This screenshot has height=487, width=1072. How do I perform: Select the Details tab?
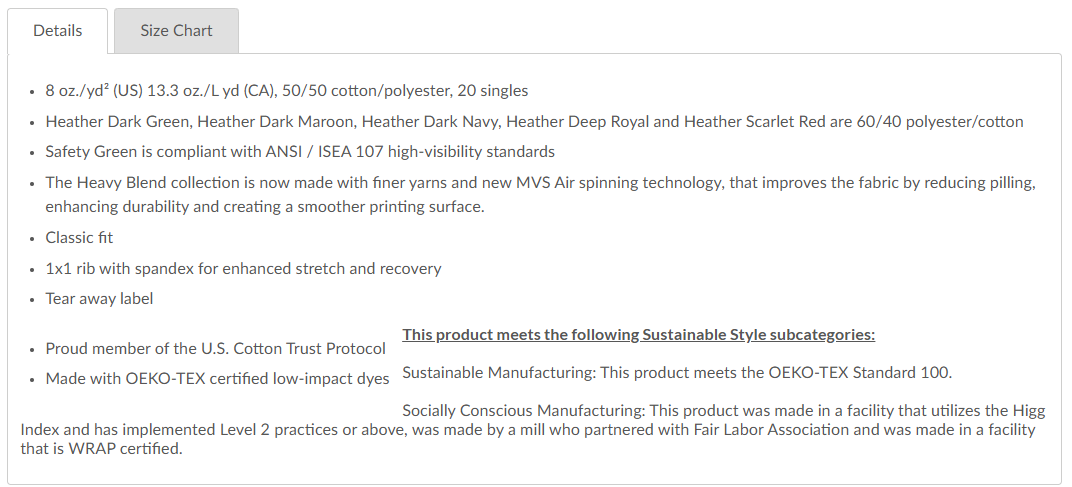pos(58,31)
